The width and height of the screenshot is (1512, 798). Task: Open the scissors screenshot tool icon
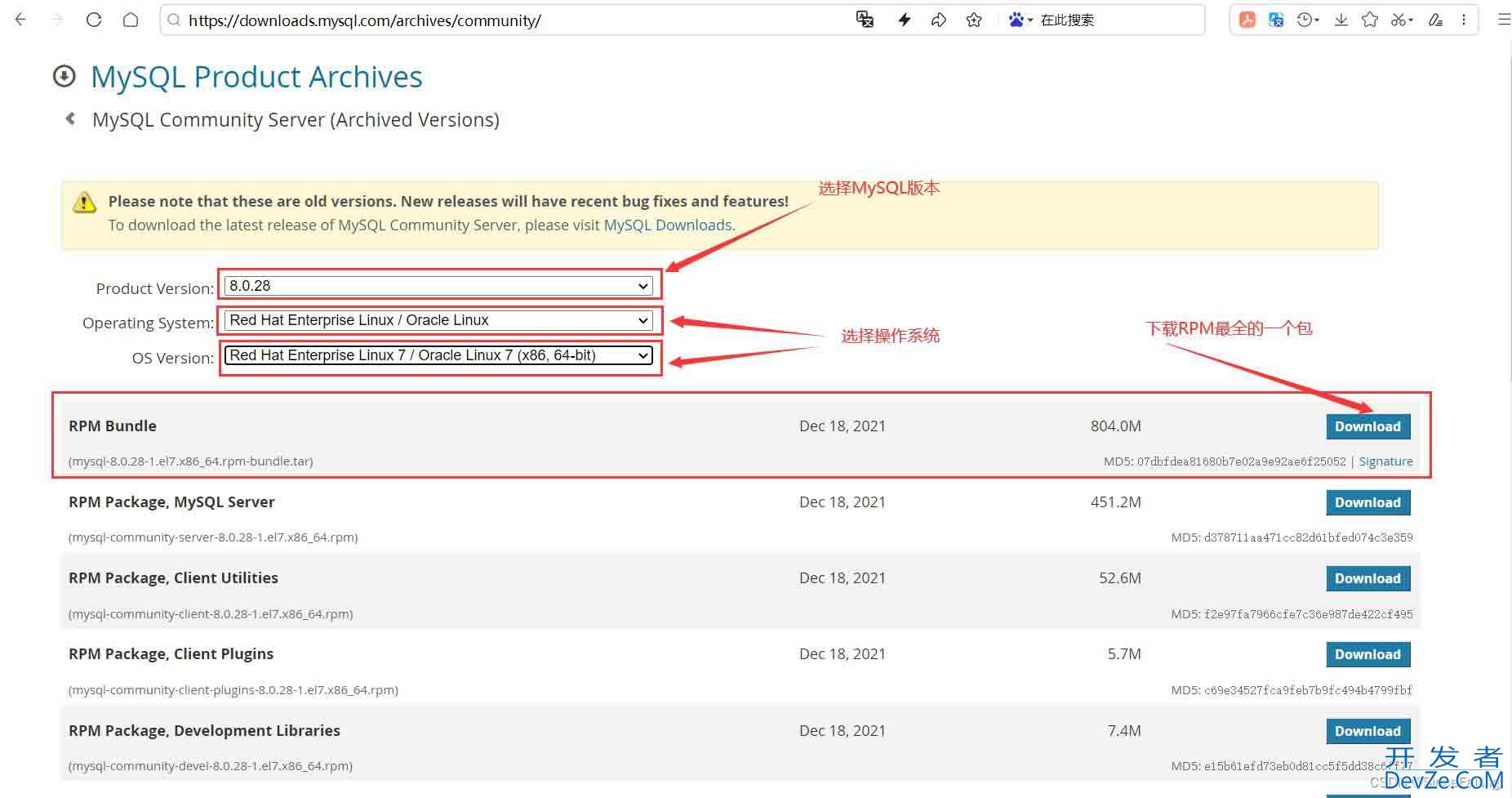point(1402,20)
